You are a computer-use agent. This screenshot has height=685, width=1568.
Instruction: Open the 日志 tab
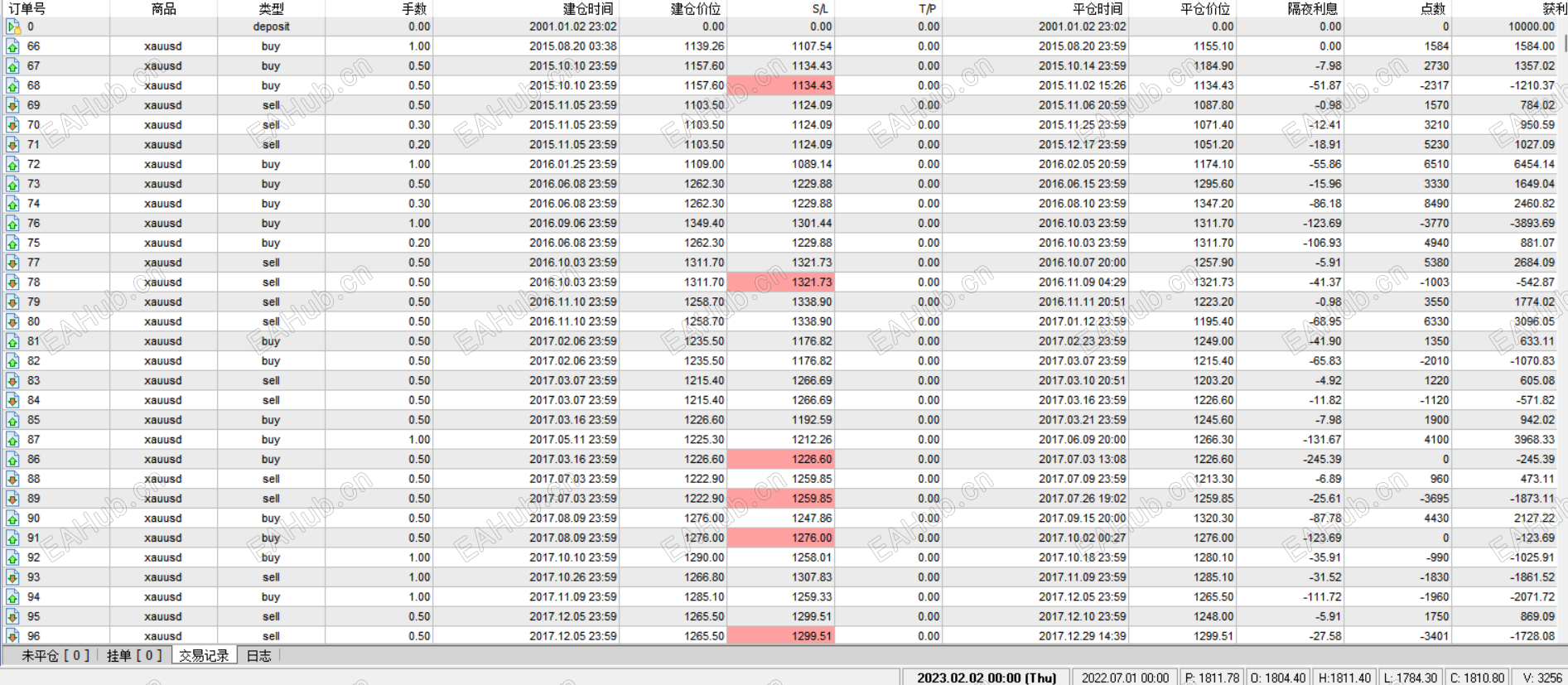[259, 656]
